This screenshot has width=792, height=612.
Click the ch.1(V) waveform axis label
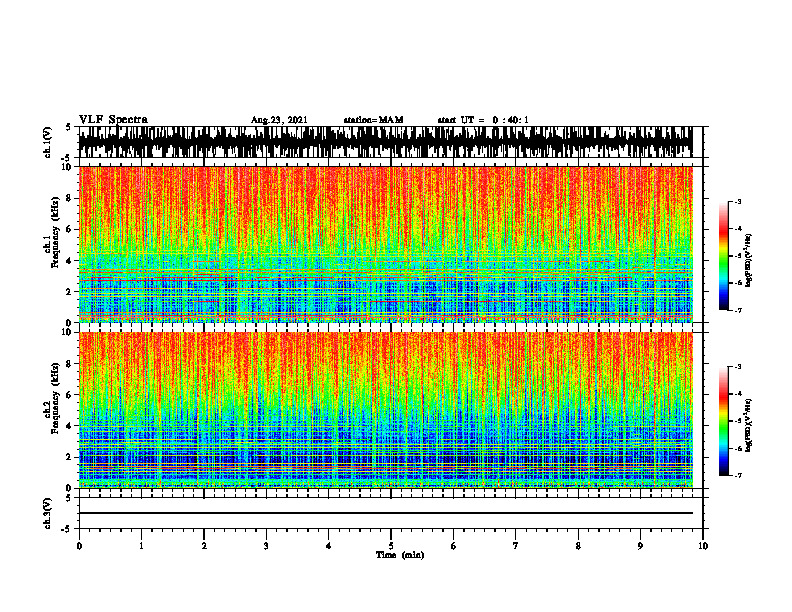(x=47, y=142)
